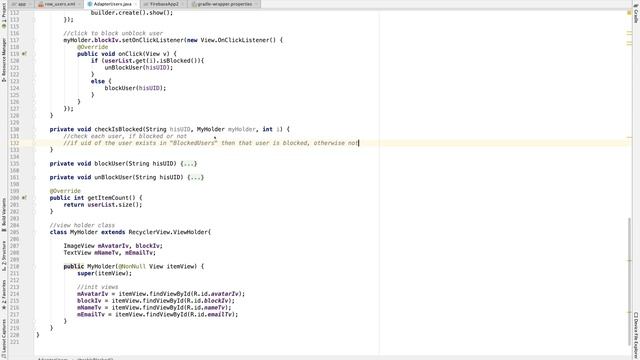The width and height of the screenshot is (640, 360).
Task: Close the row_users.xml tab
Action: 80,4
